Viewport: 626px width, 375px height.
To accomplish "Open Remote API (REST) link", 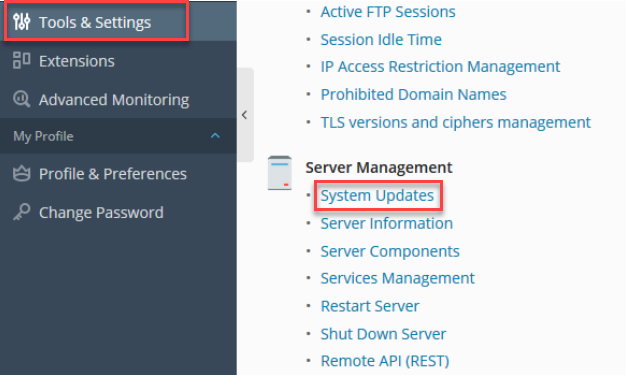I will 385,361.
